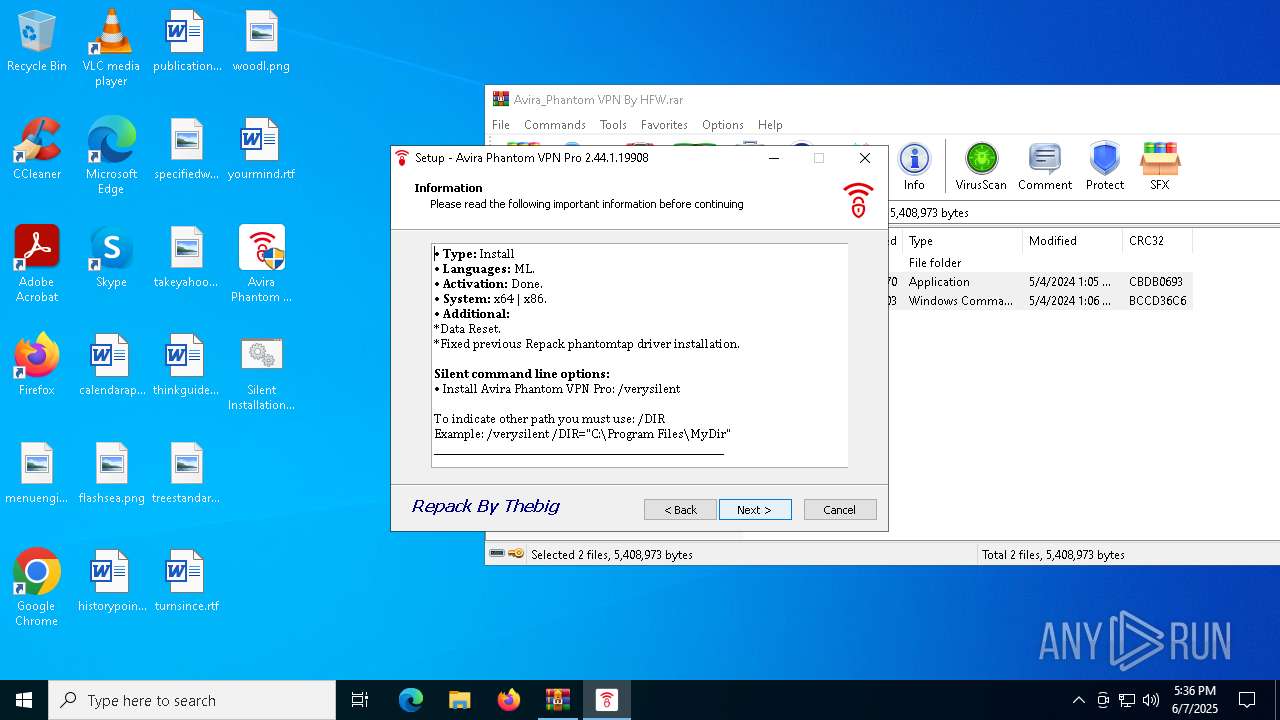Select the takeyahoo image file icon

[186, 257]
